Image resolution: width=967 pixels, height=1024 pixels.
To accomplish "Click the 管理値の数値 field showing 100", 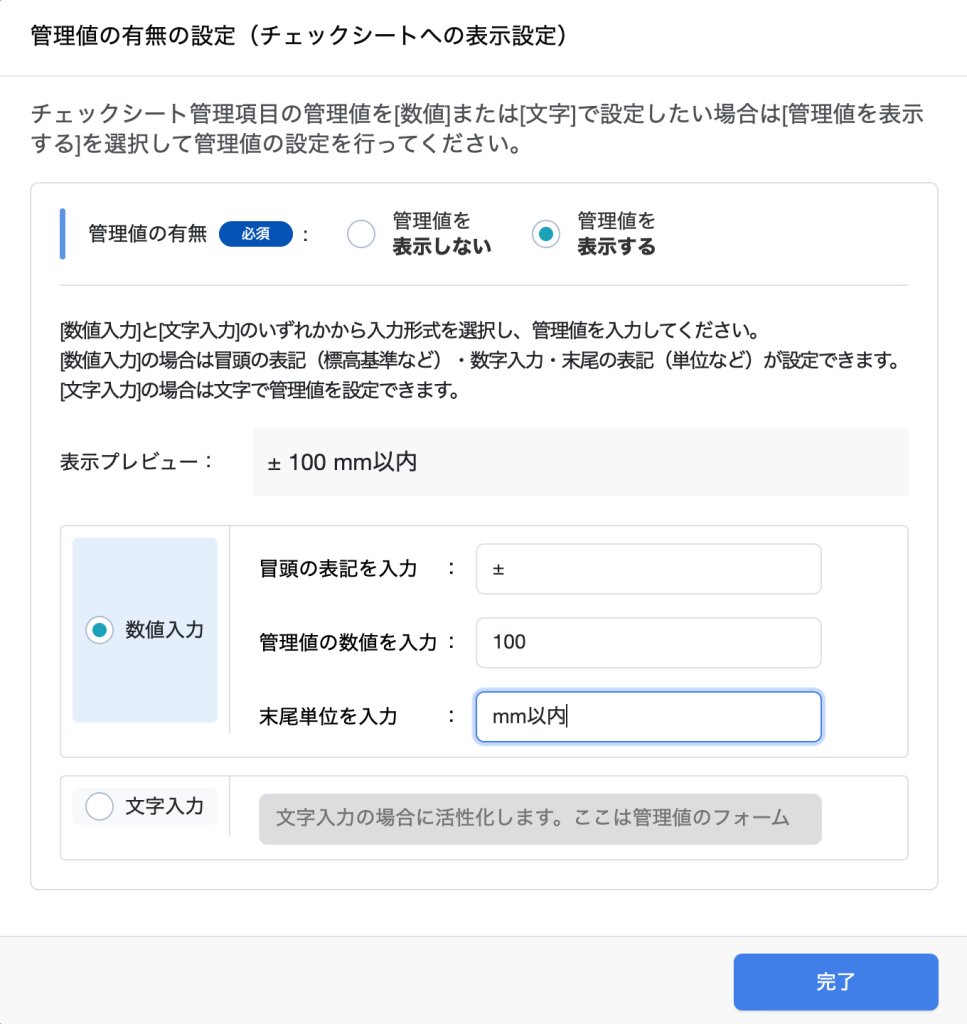I will click(648, 642).
